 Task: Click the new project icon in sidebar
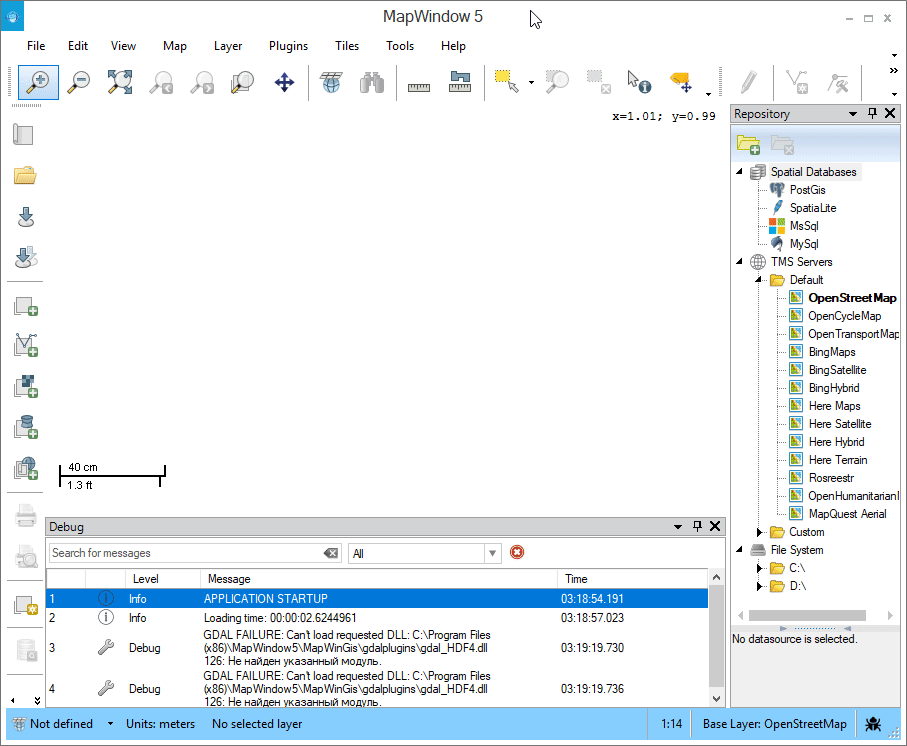pyautogui.click(x=24, y=135)
